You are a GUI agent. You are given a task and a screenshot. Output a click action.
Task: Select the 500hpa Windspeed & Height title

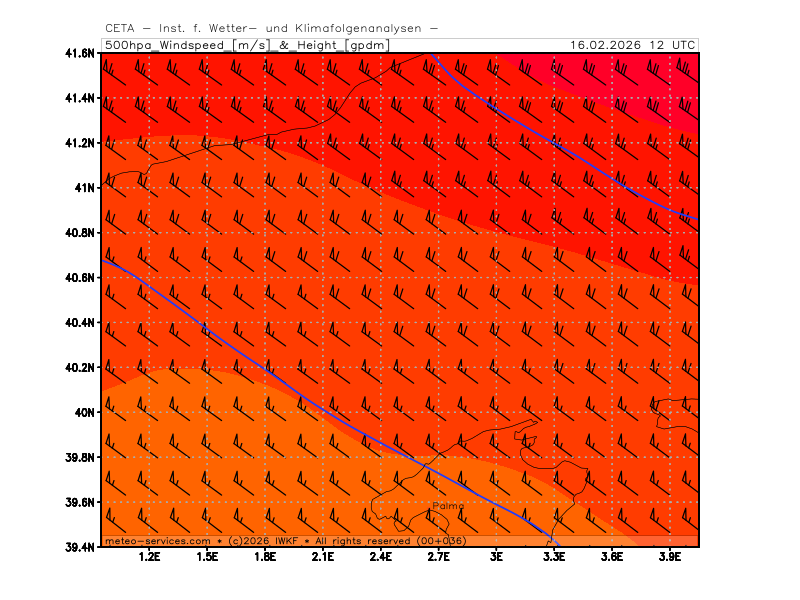(x=247, y=45)
